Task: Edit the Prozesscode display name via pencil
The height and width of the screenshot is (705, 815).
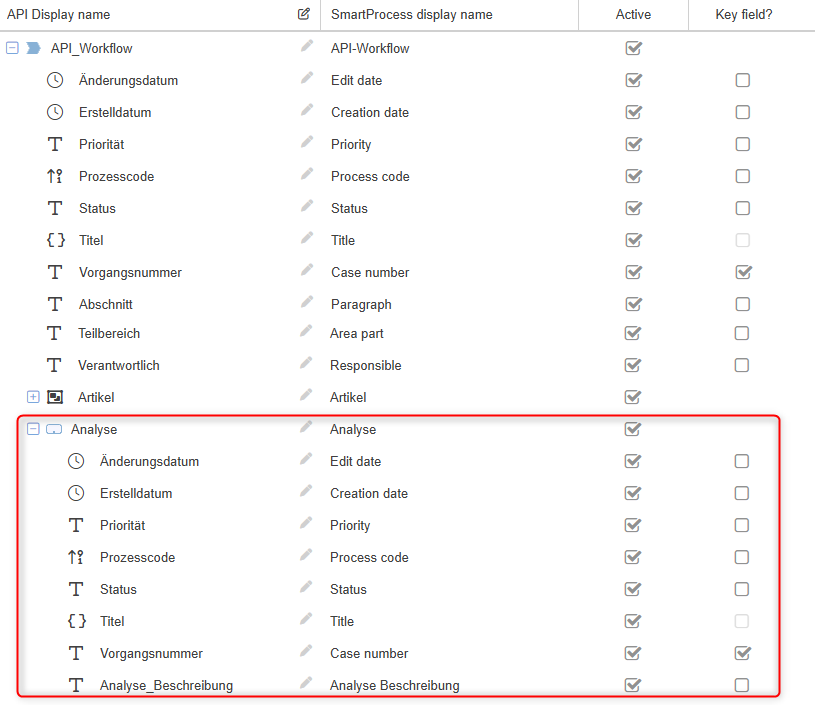Action: pyautogui.click(x=306, y=175)
